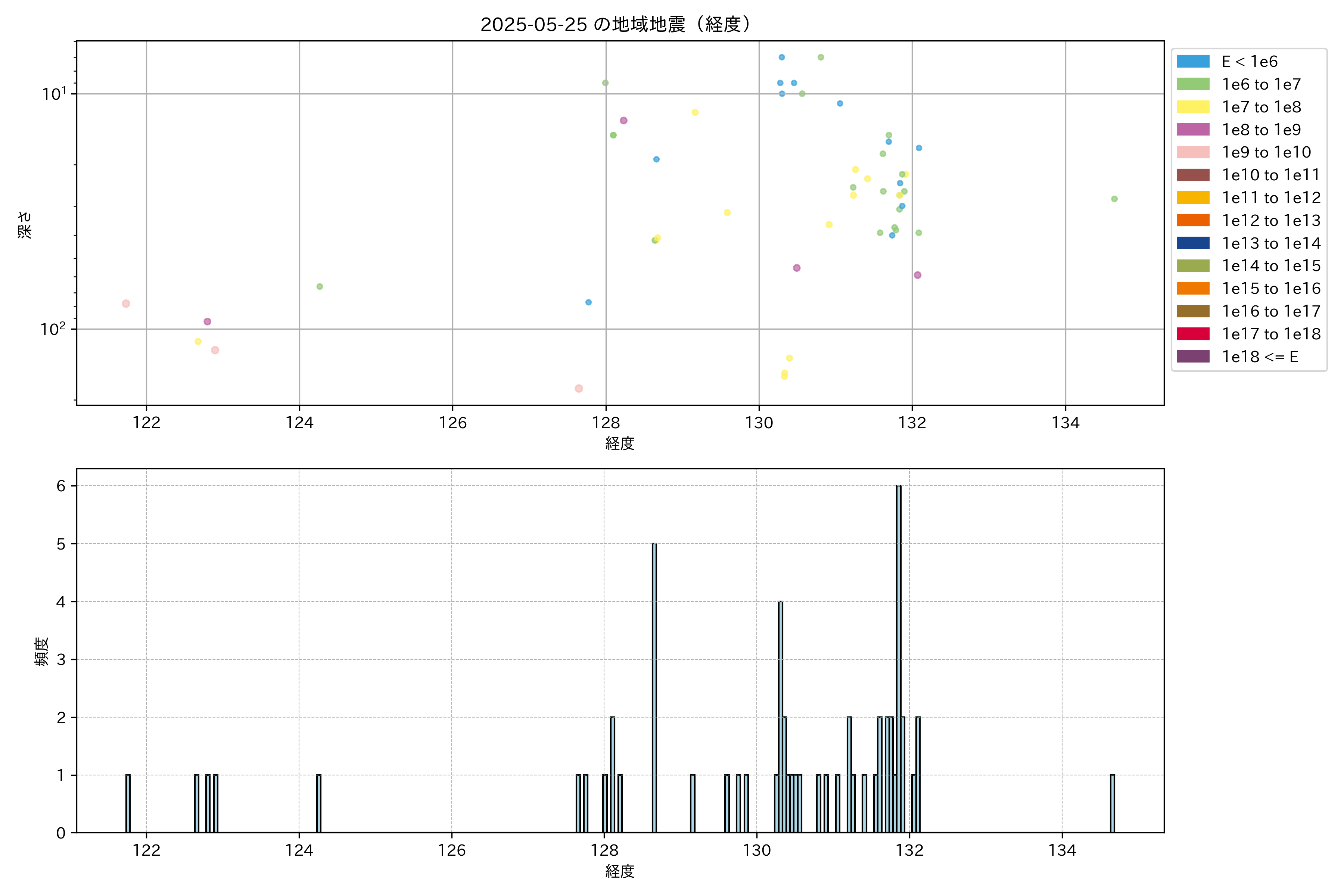Click the yellow 1e7 to 1e8 legend swatch

1192,107
